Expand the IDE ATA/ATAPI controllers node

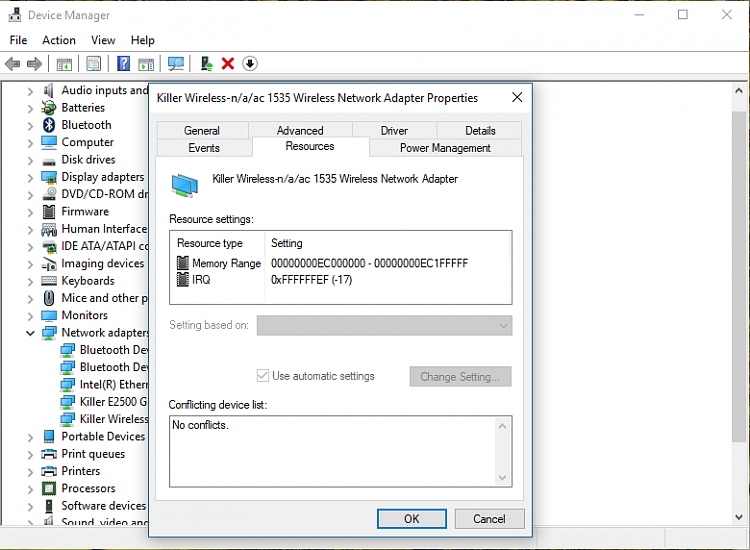point(30,247)
